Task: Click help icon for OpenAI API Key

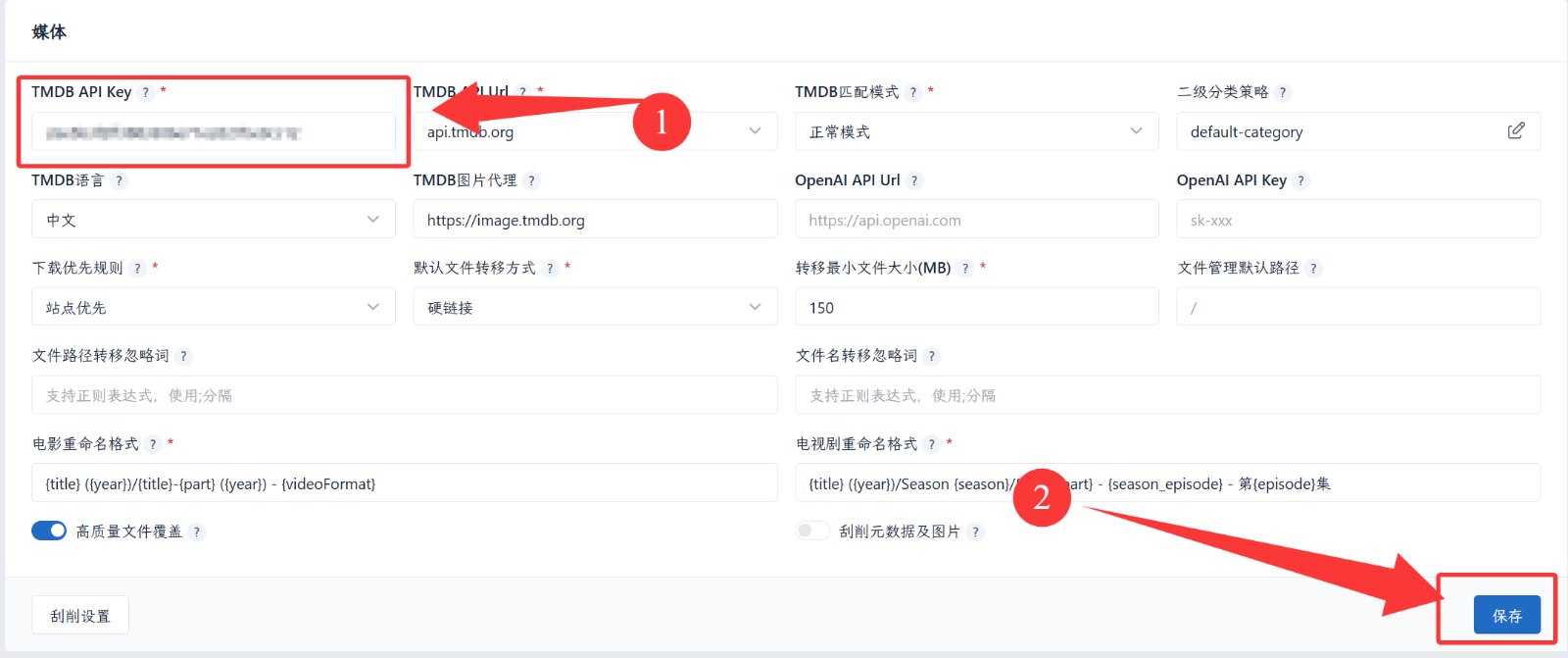Action: point(1300,180)
